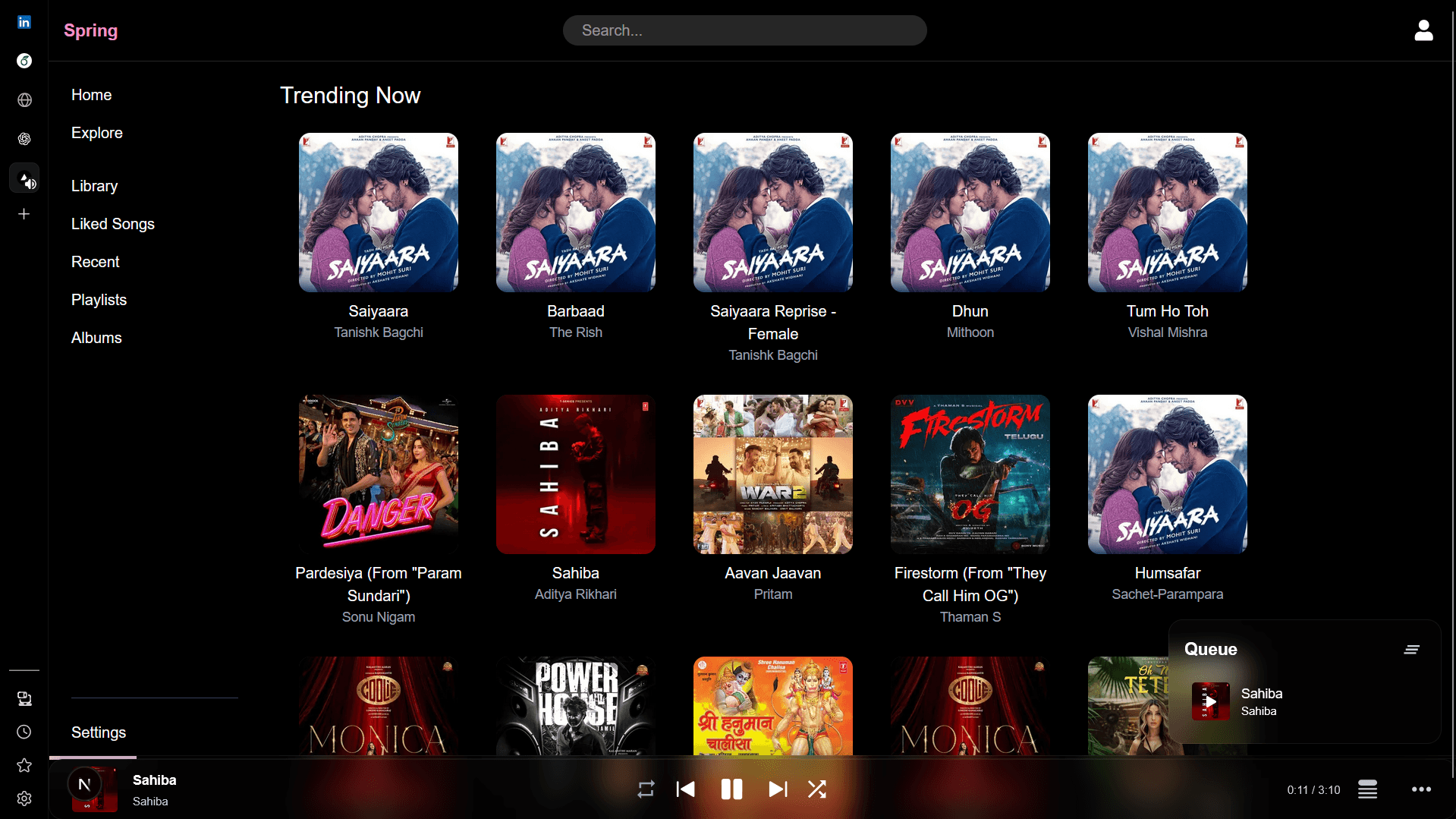Open Liked Songs
Image resolution: width=1456 pixels, height=819 pixels.
pyautogui.click(x=113, y=224)
